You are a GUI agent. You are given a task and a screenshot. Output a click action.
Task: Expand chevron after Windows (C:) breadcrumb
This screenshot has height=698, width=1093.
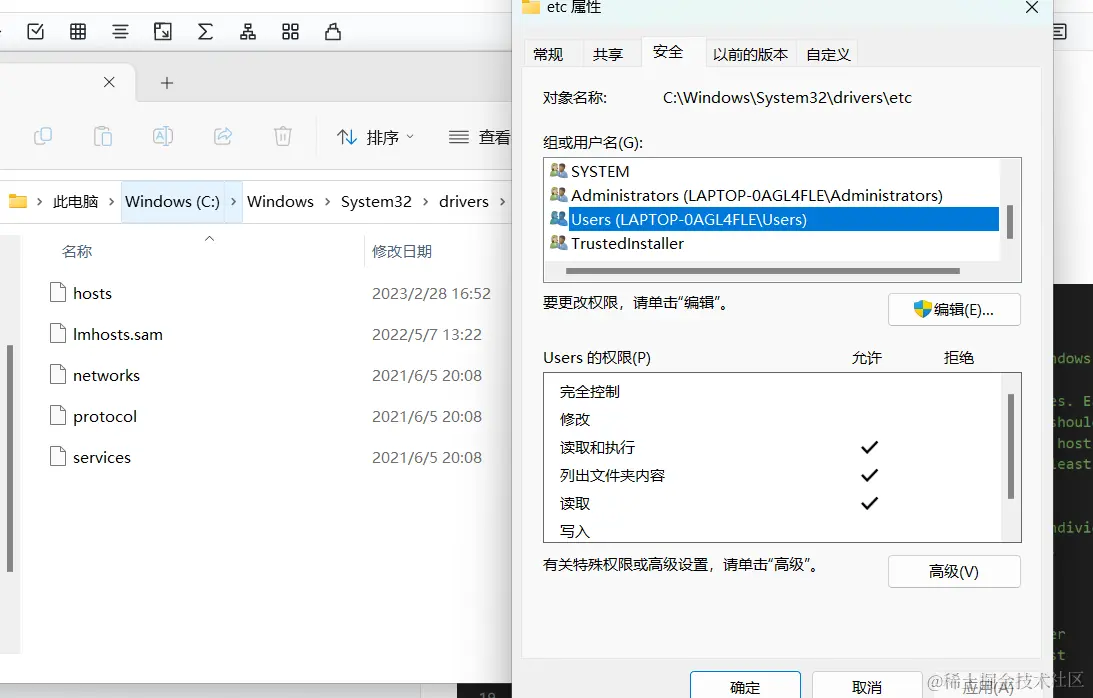[x=234, y=202]
